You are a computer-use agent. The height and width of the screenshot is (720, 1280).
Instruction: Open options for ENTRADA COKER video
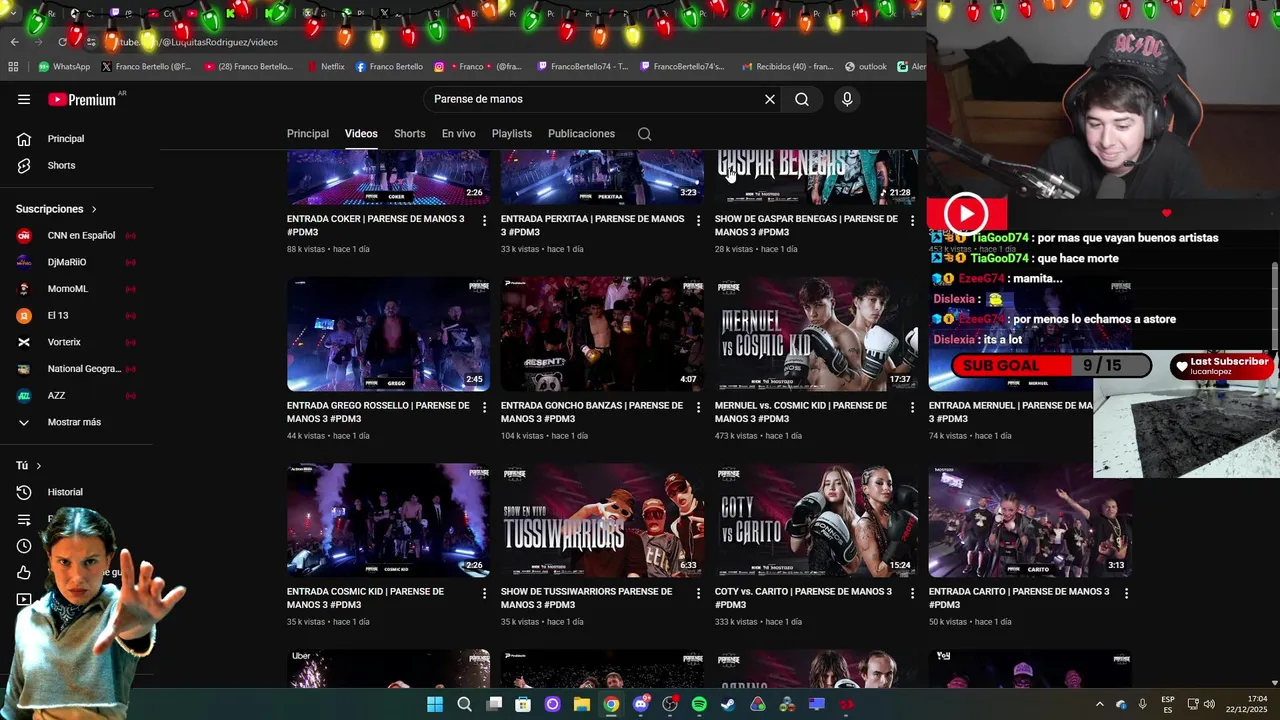pos(484,220)
